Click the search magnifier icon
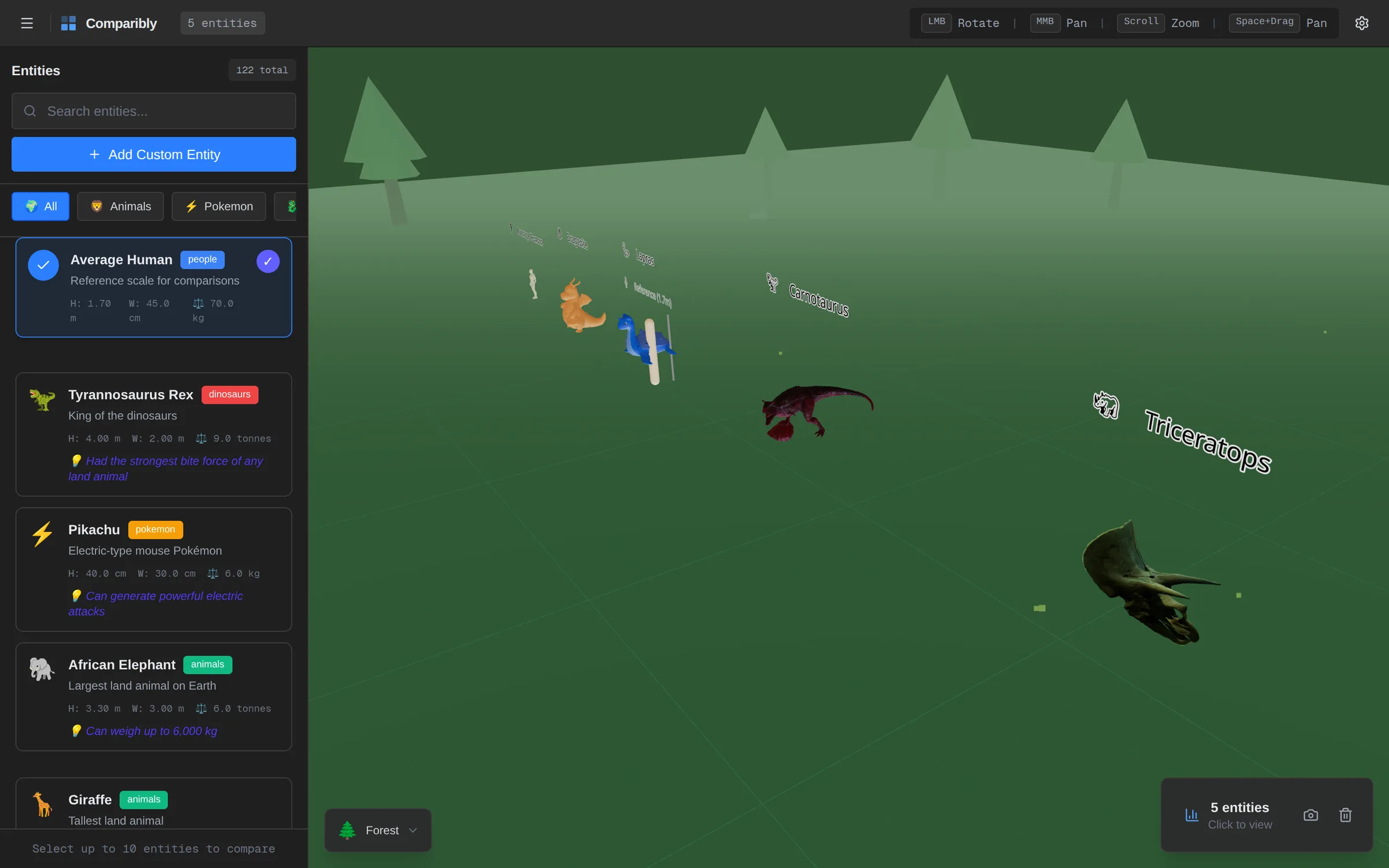This screenshot has height=868, width=1389. [30, 111]
